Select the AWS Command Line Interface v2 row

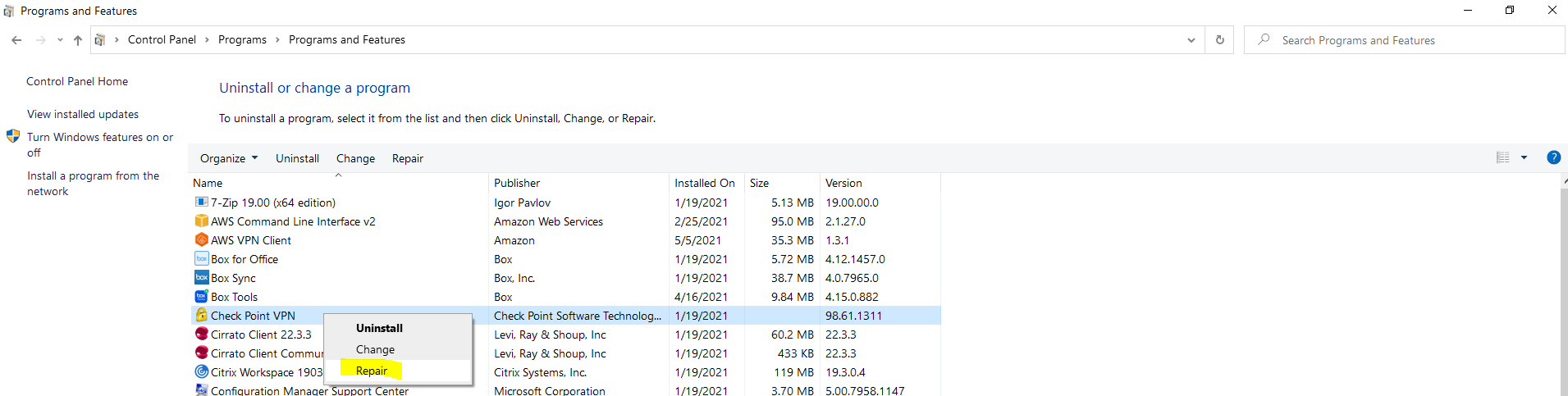click(565, 221)
